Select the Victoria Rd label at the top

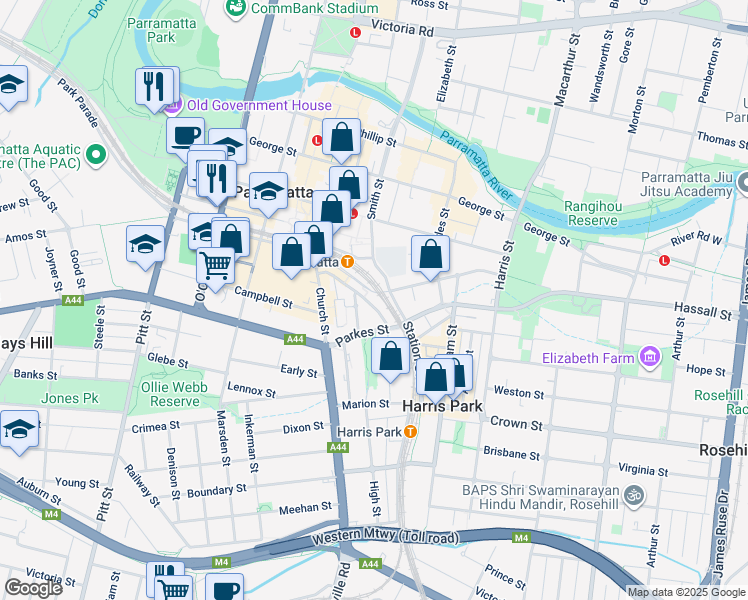click(402, 28)
